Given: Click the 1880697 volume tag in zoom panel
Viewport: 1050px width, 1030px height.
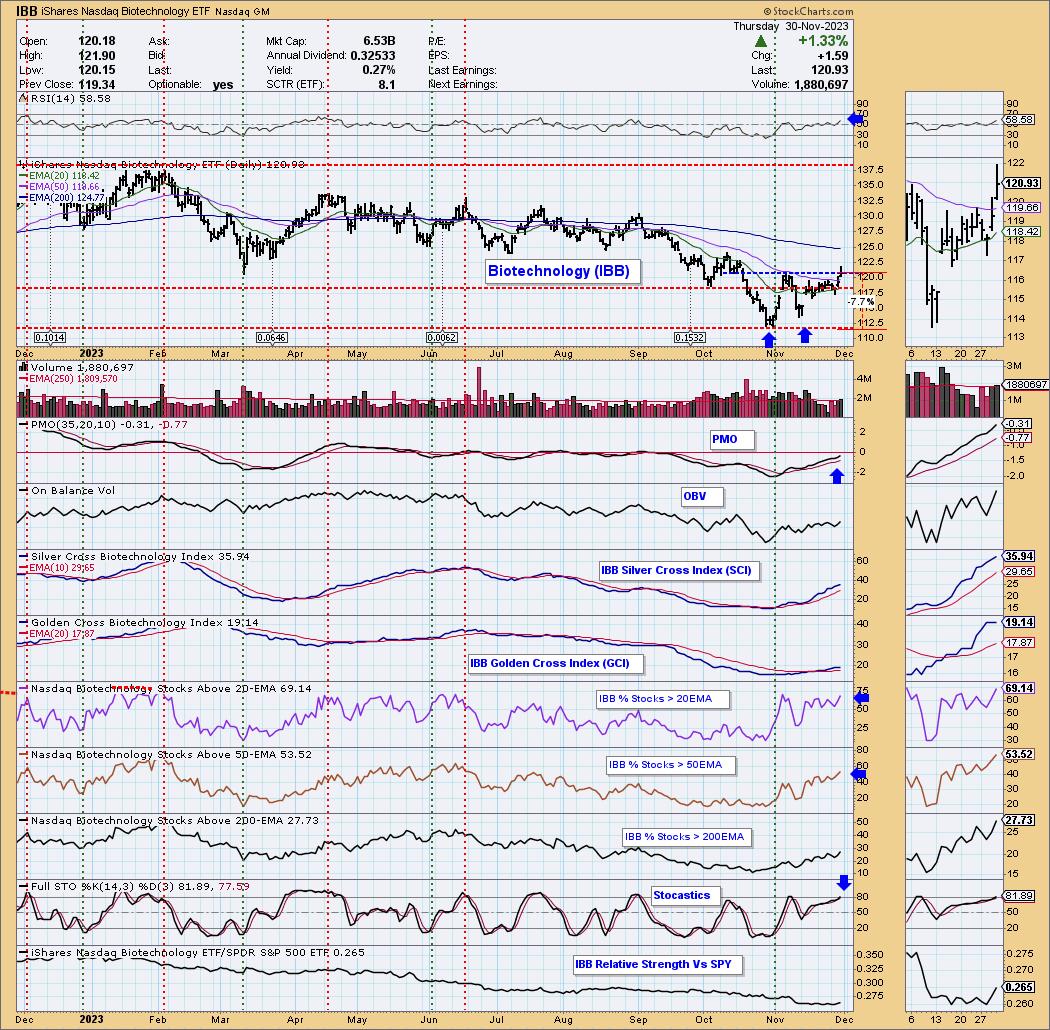Looking at the screenshot, I should 1024,384.
